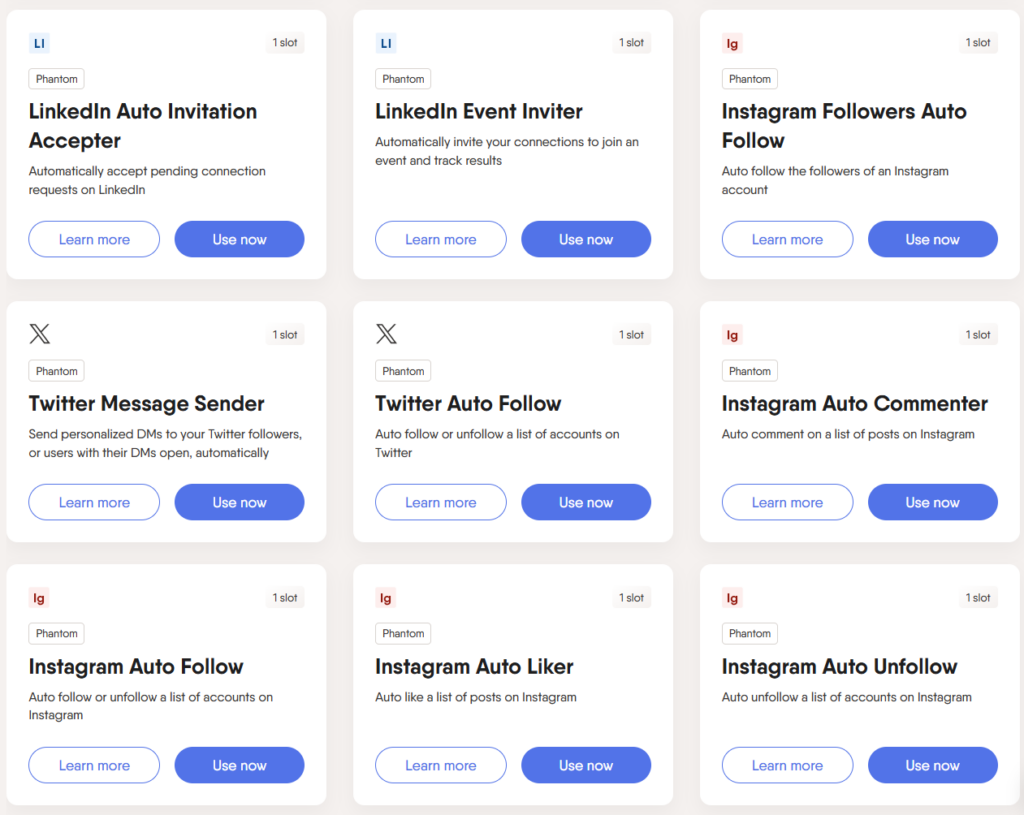The width and height of the screenshot is (1024, 815).
Task: Click the Instagram icon on Followers Auto Follow card
Action: [732, 43]
